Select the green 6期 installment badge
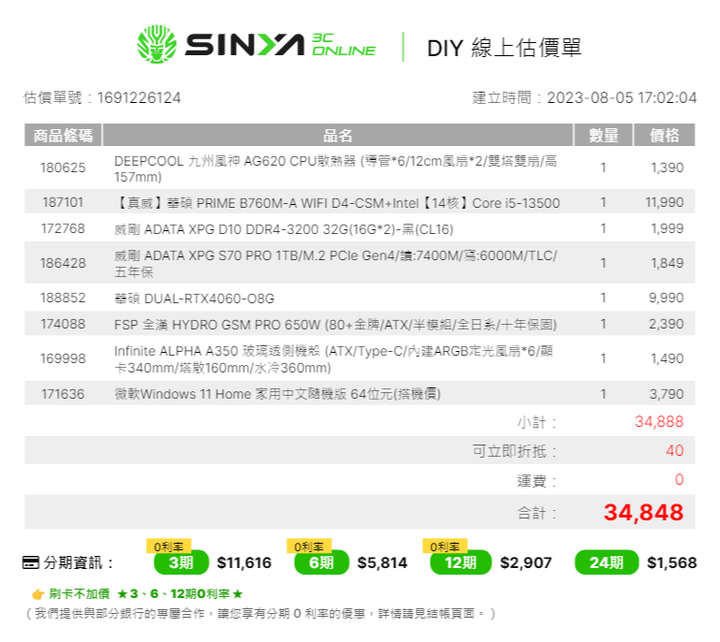 point(321,563)
